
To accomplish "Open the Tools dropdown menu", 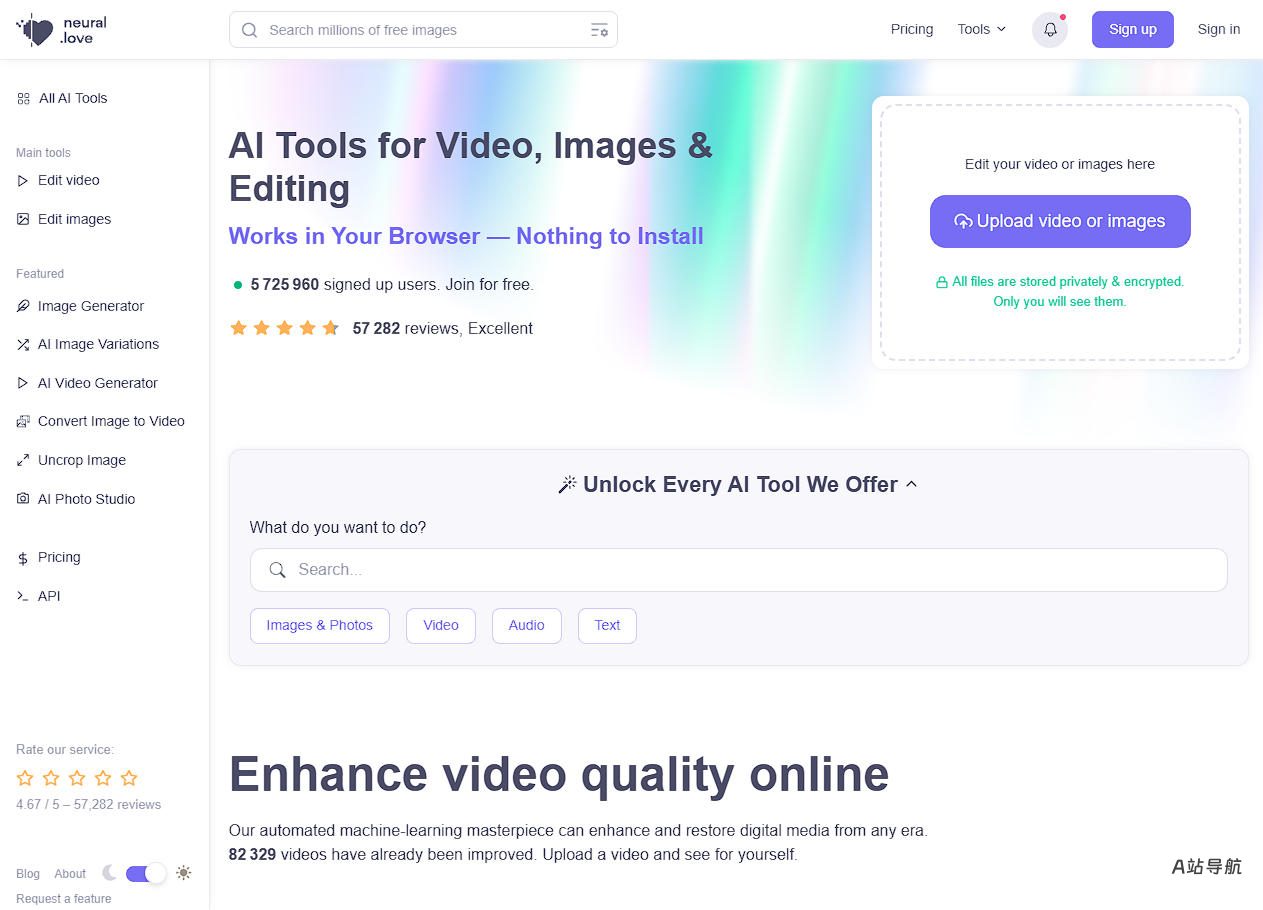I will point(982,30).
